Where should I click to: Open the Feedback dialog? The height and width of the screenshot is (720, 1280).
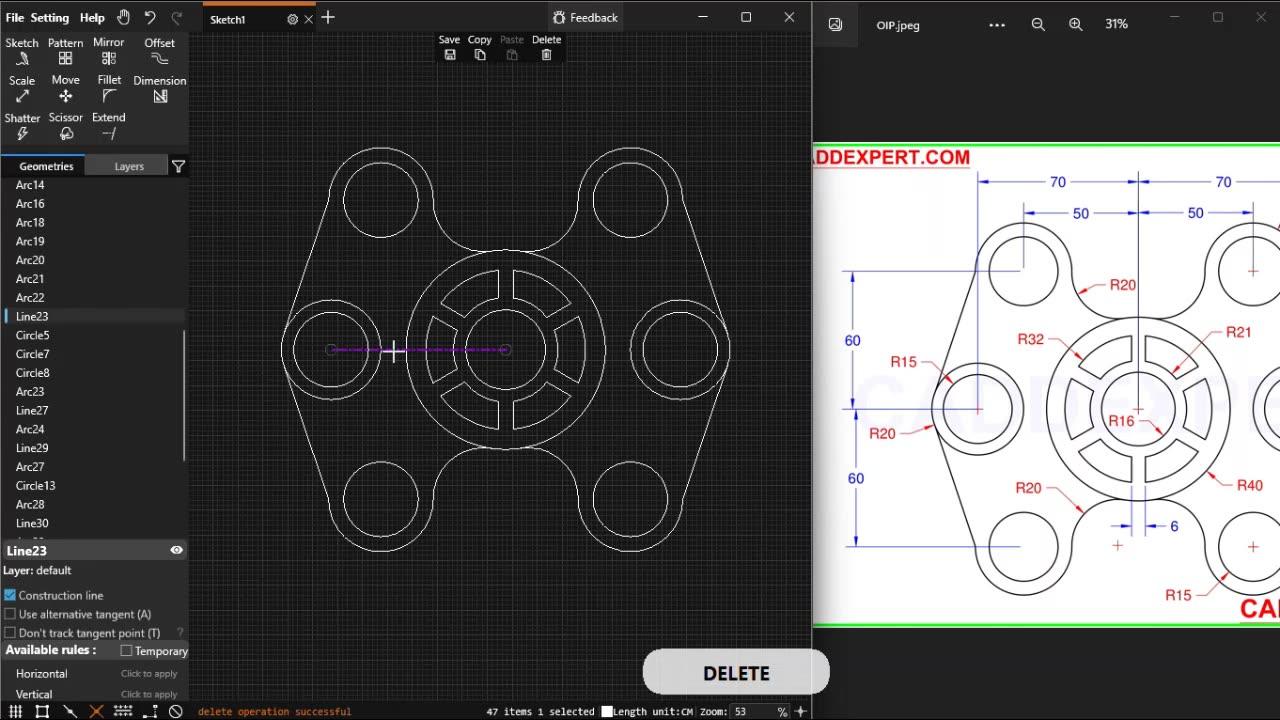[585, 17]
